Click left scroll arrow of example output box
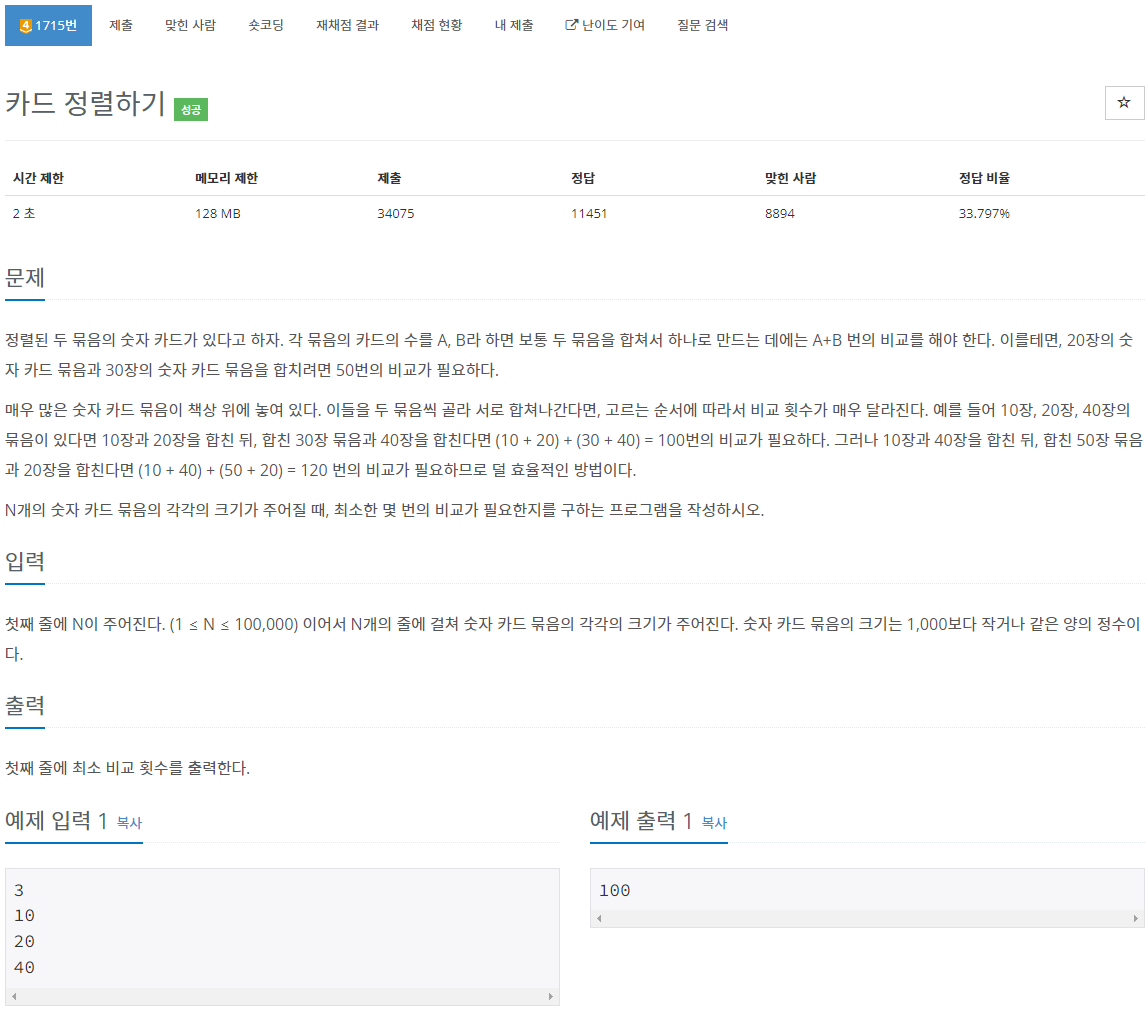Viewport: 1145px width, 1015px height. [x=599, y=919]
